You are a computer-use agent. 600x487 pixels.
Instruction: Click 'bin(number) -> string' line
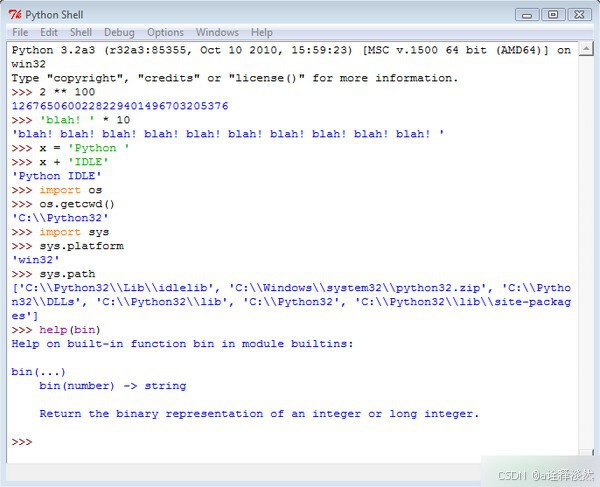coord(112,386)
